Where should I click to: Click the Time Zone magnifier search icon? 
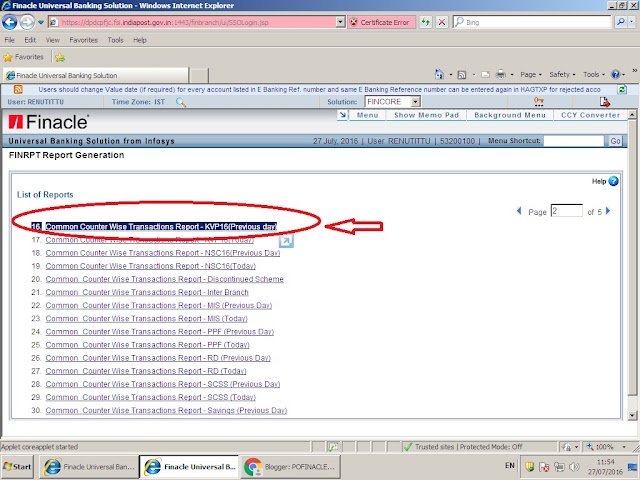pyautogui.click(x=181, y=102)
